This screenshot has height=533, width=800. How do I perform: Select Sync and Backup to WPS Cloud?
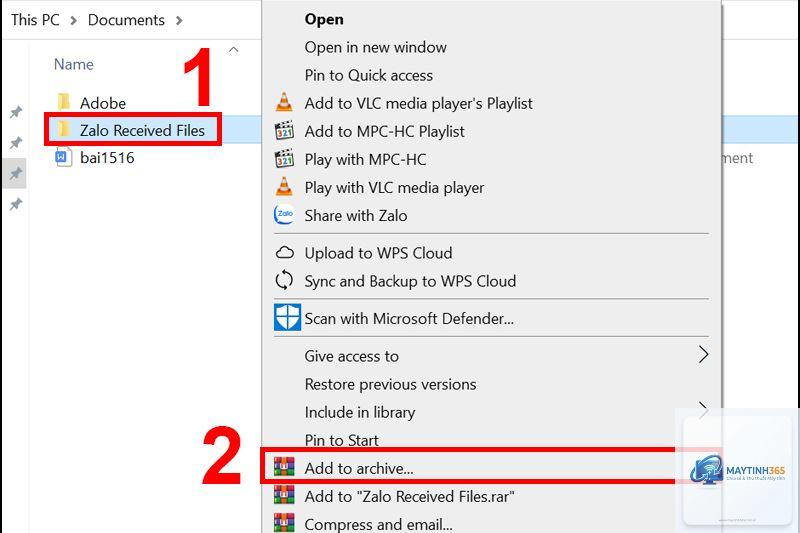tap(410, 281)
